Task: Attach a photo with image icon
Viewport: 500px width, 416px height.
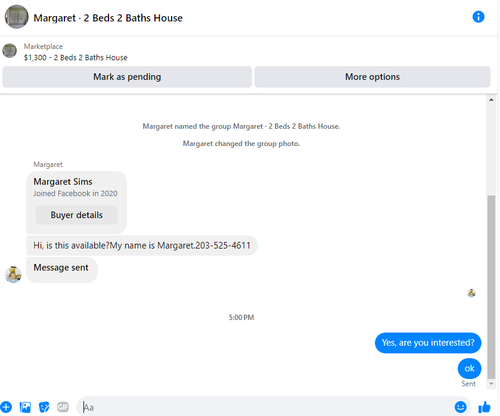Action: pyautogui.click(x=25, y=407)
